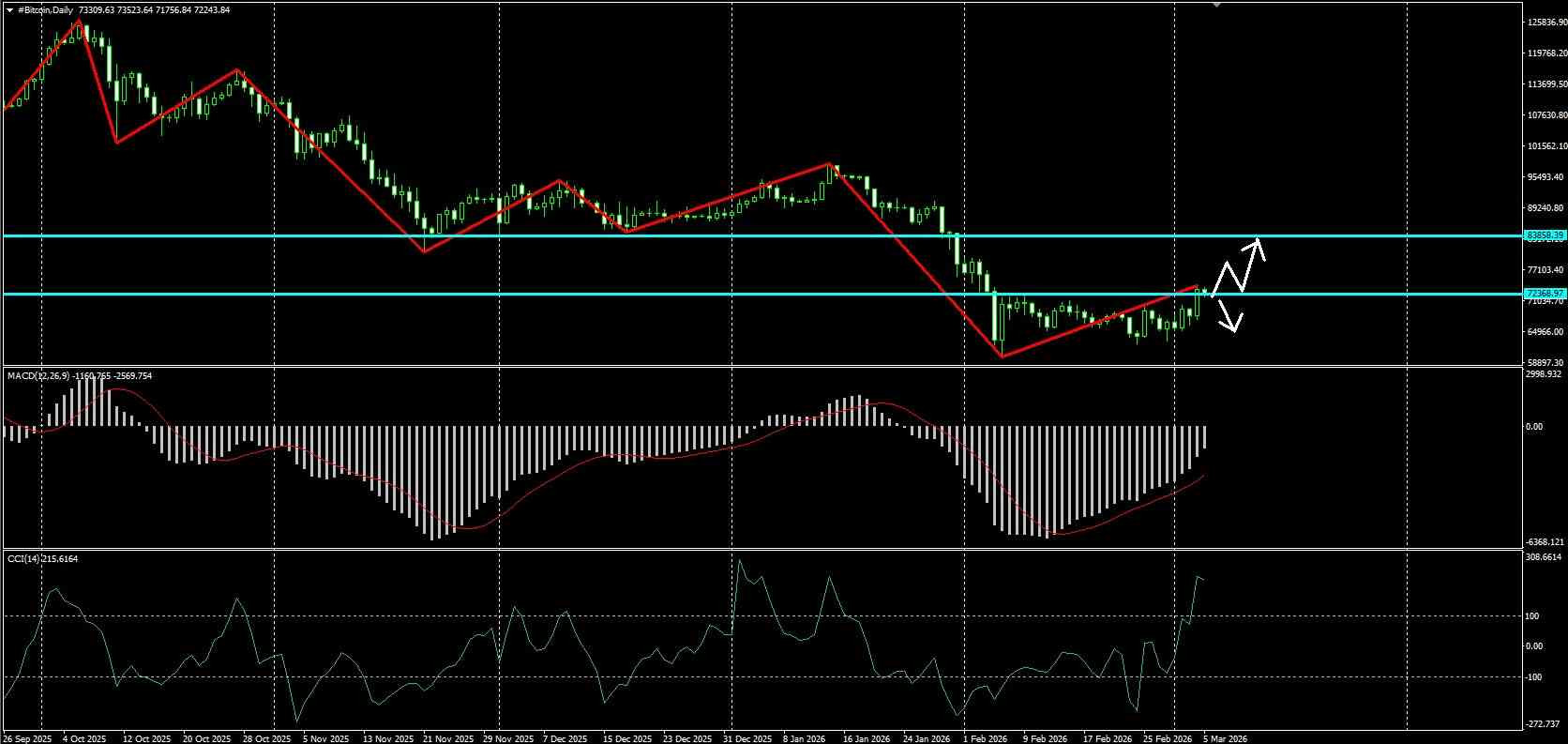Click the CCI line spike near 31 Dec 2025

pyautogui.click(x=739, y=562)
